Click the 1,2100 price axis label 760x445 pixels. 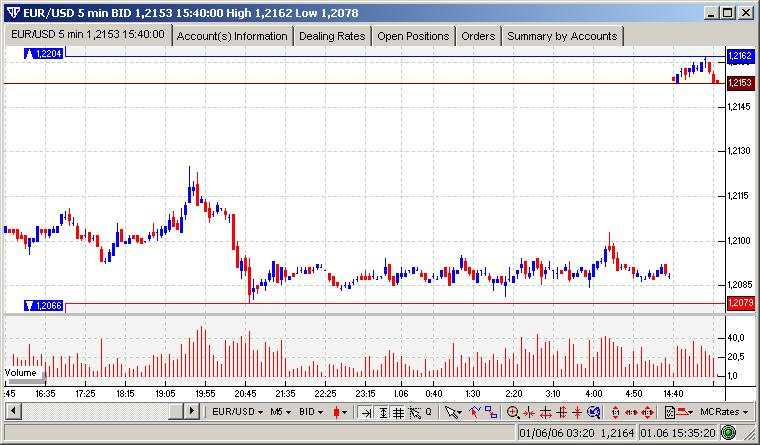pos(739,240)
